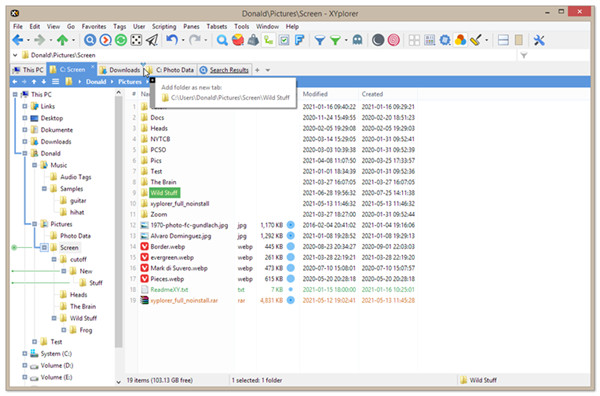The width and height of the screenshot is (600, 396).
Task: Click the green Refresh circle icon
Action: click(x=121, y=40)
